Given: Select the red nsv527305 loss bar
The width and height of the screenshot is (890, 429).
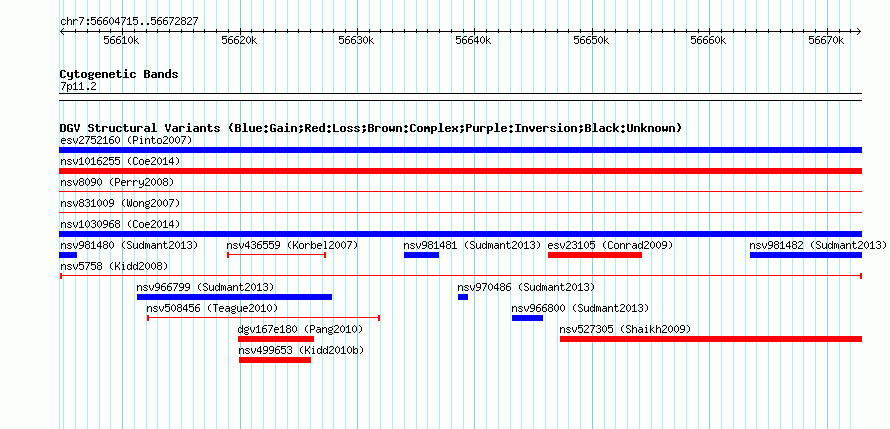Looking at the screenshot, I should 711,339.
